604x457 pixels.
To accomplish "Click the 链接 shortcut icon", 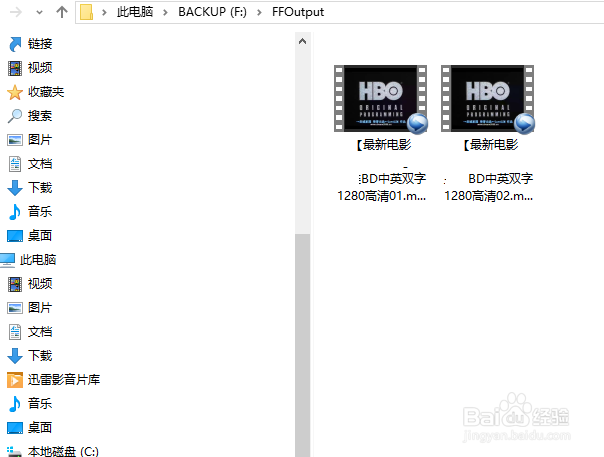I will coord(15,44).
